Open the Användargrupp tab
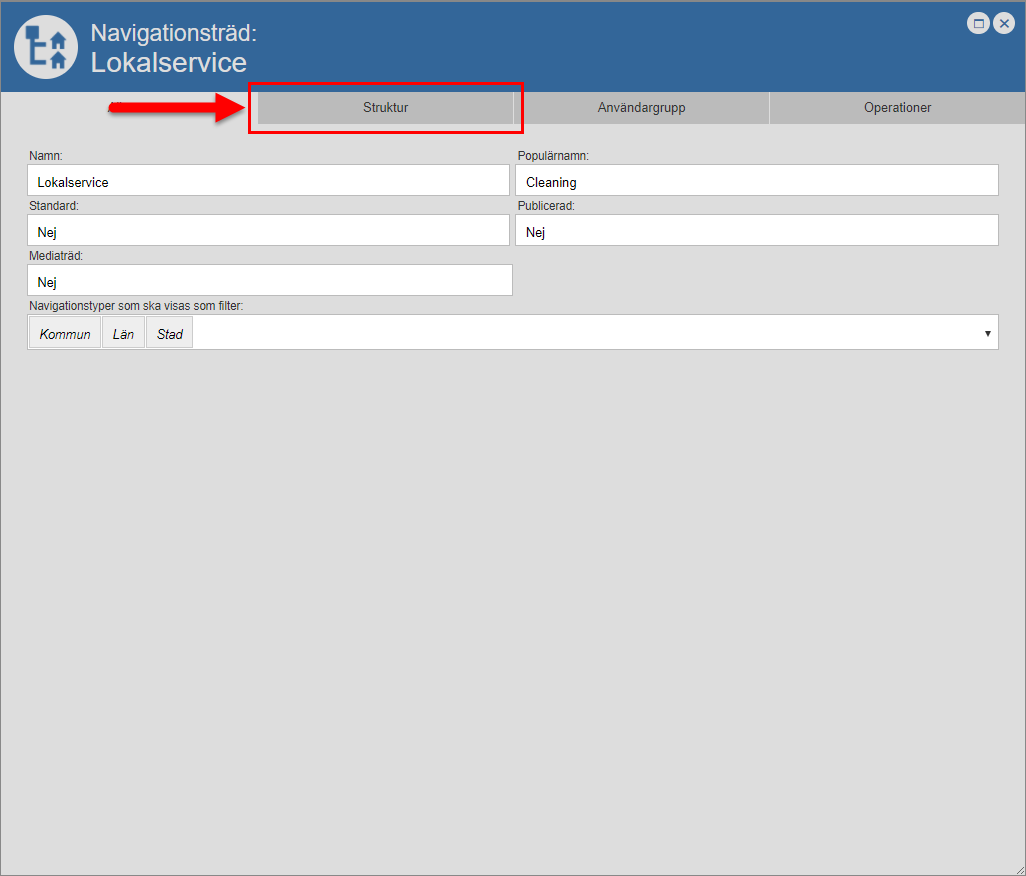Image resolution: width=1026 pixels, height=876 pixels. [641, 108]
